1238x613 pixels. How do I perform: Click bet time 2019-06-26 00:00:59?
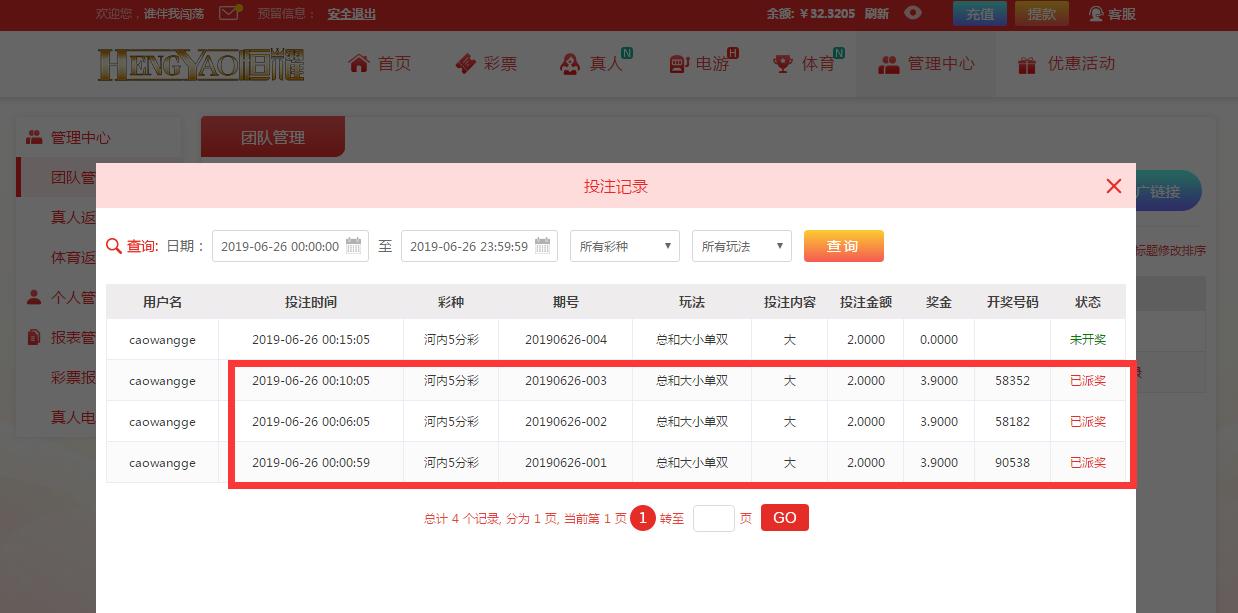[311, 463]
